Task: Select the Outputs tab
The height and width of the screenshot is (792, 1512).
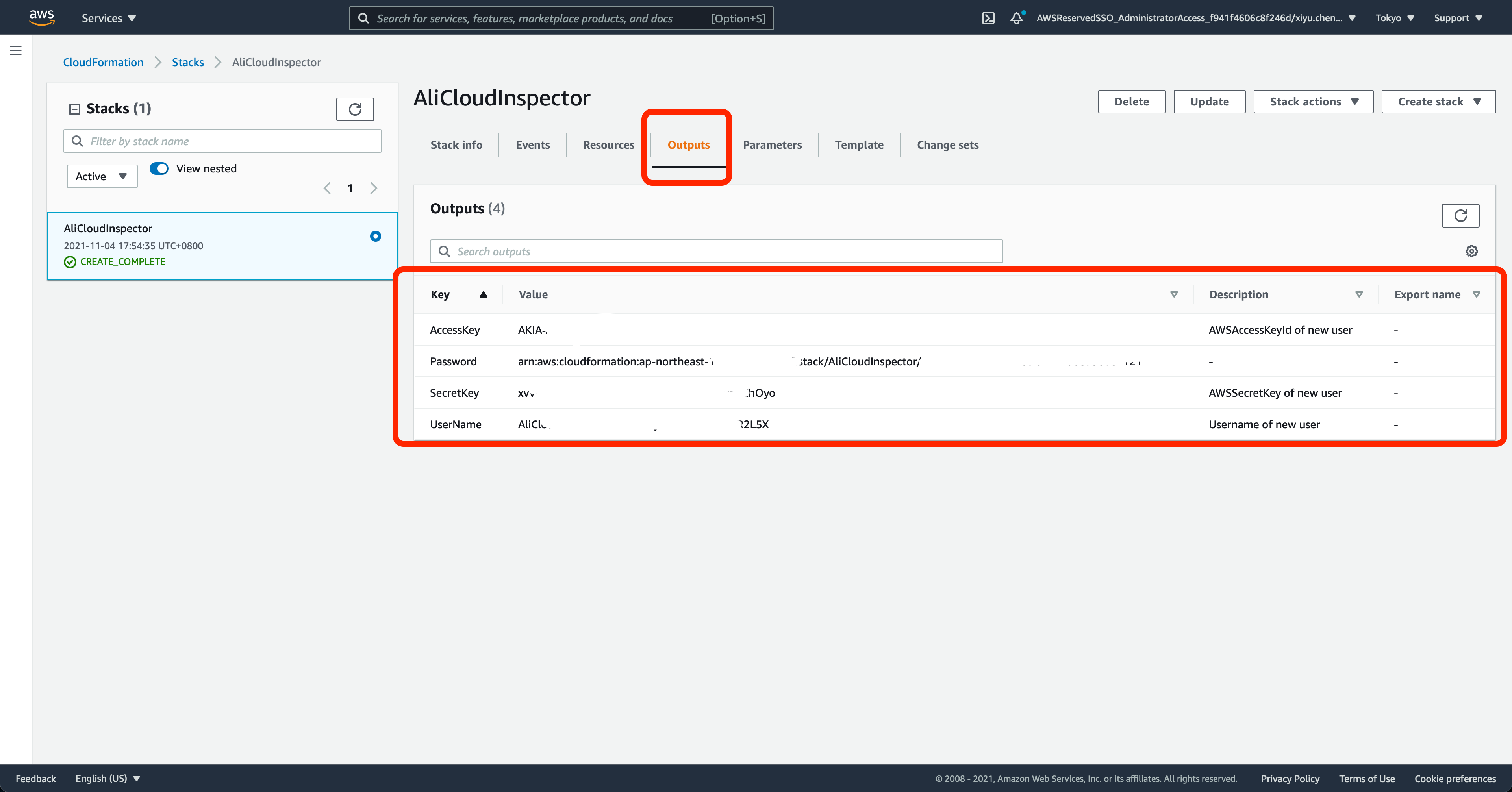Action: click(688, 145)
